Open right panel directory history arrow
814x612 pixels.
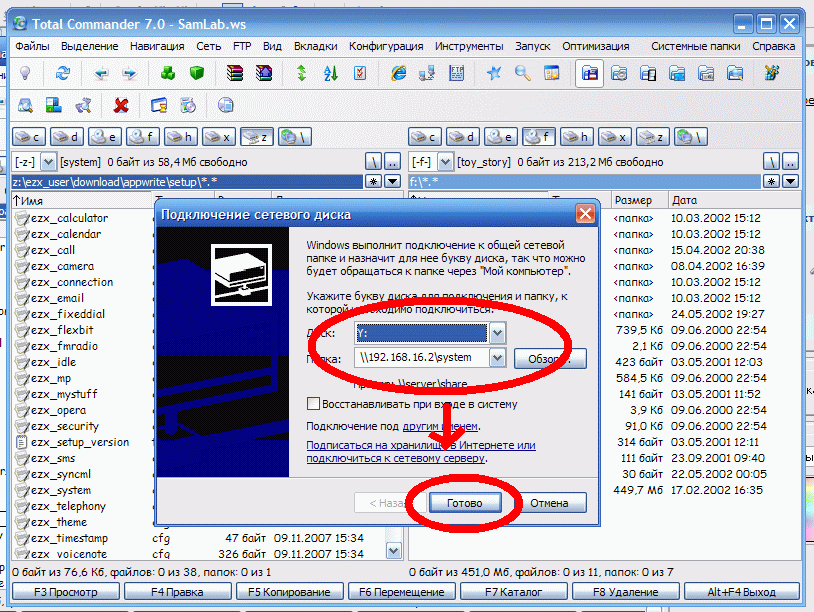click(x=791, y=182)
